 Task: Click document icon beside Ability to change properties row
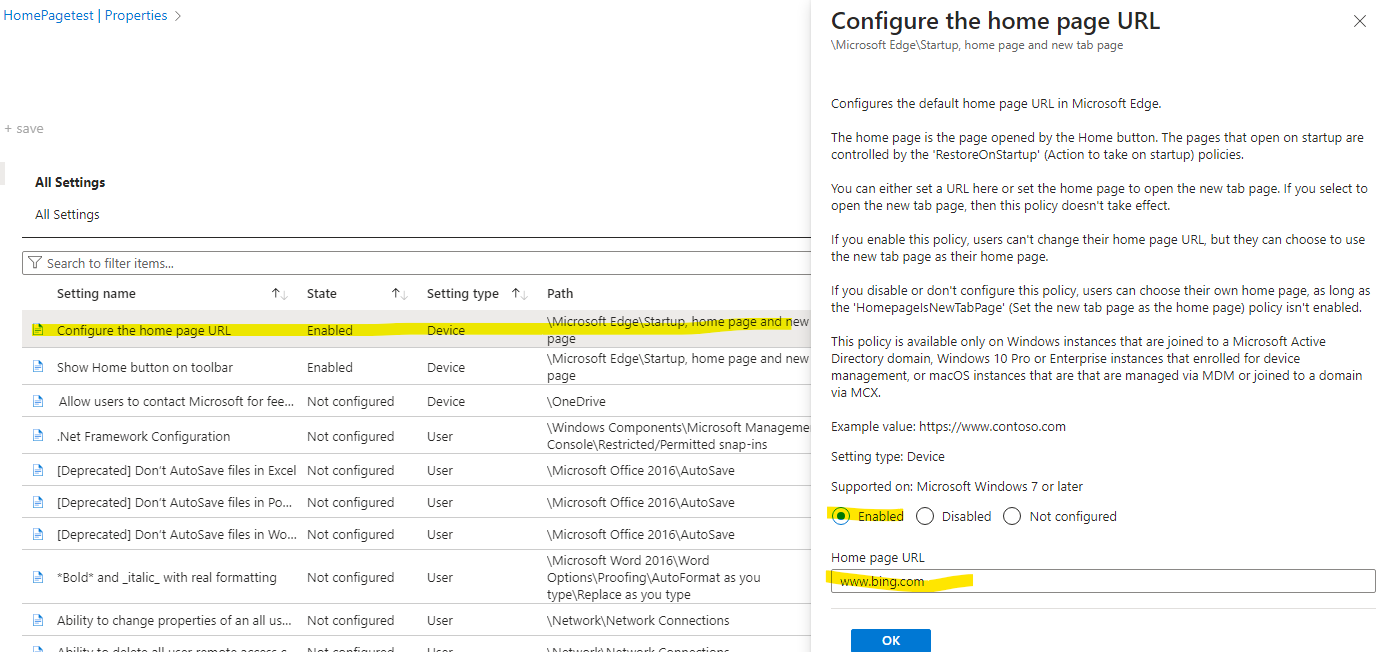tap(38, 620)
